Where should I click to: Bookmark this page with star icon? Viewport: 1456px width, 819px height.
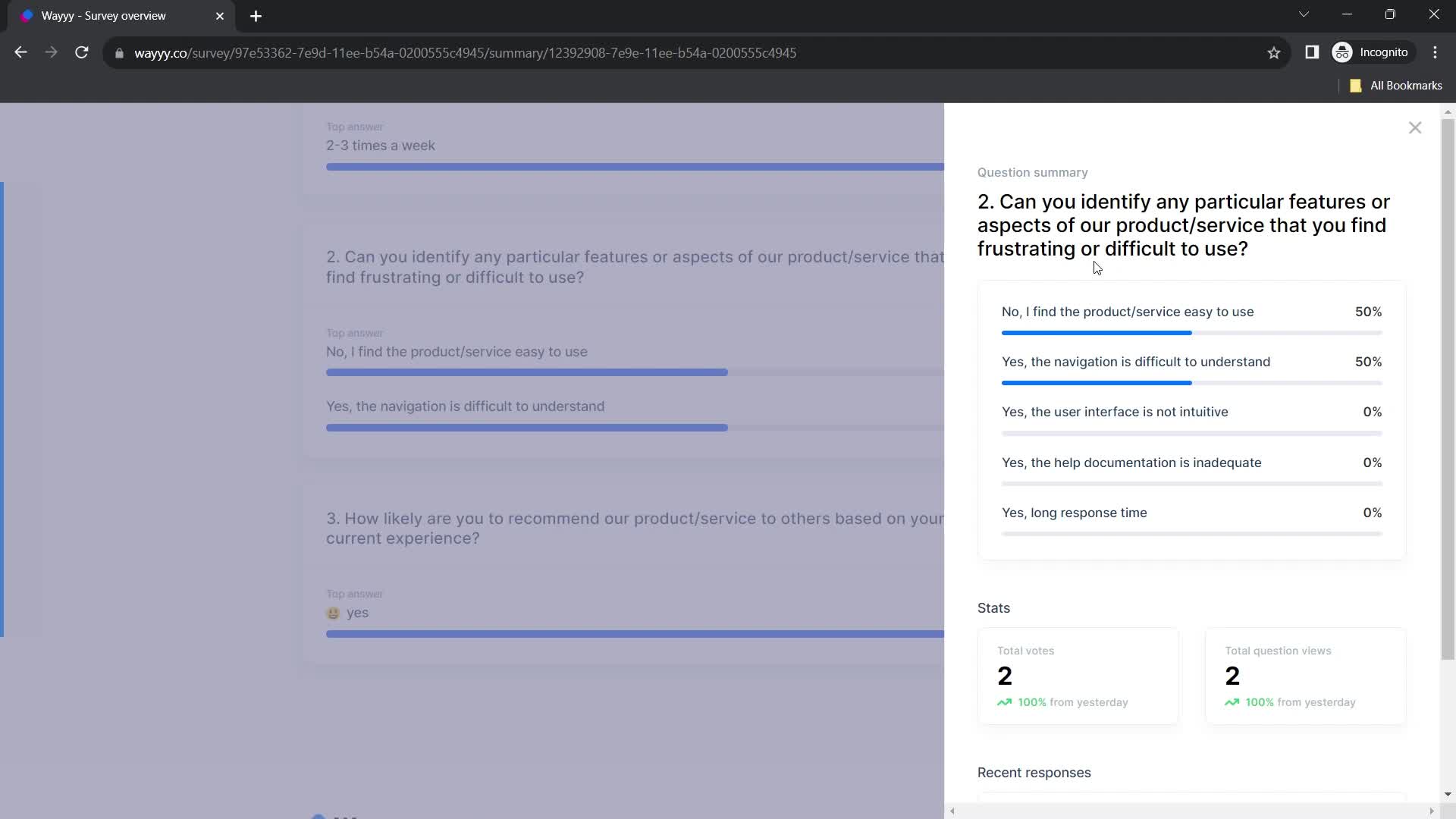1274,52
